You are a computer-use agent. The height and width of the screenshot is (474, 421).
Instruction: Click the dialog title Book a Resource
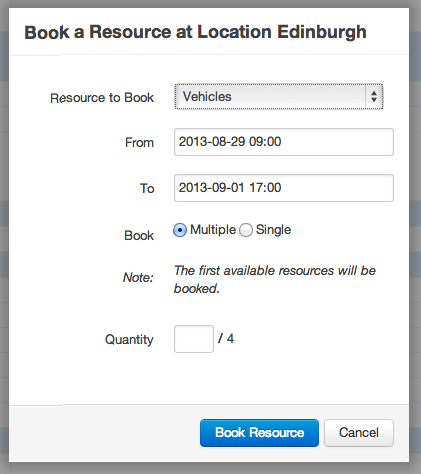click(195, 32)
